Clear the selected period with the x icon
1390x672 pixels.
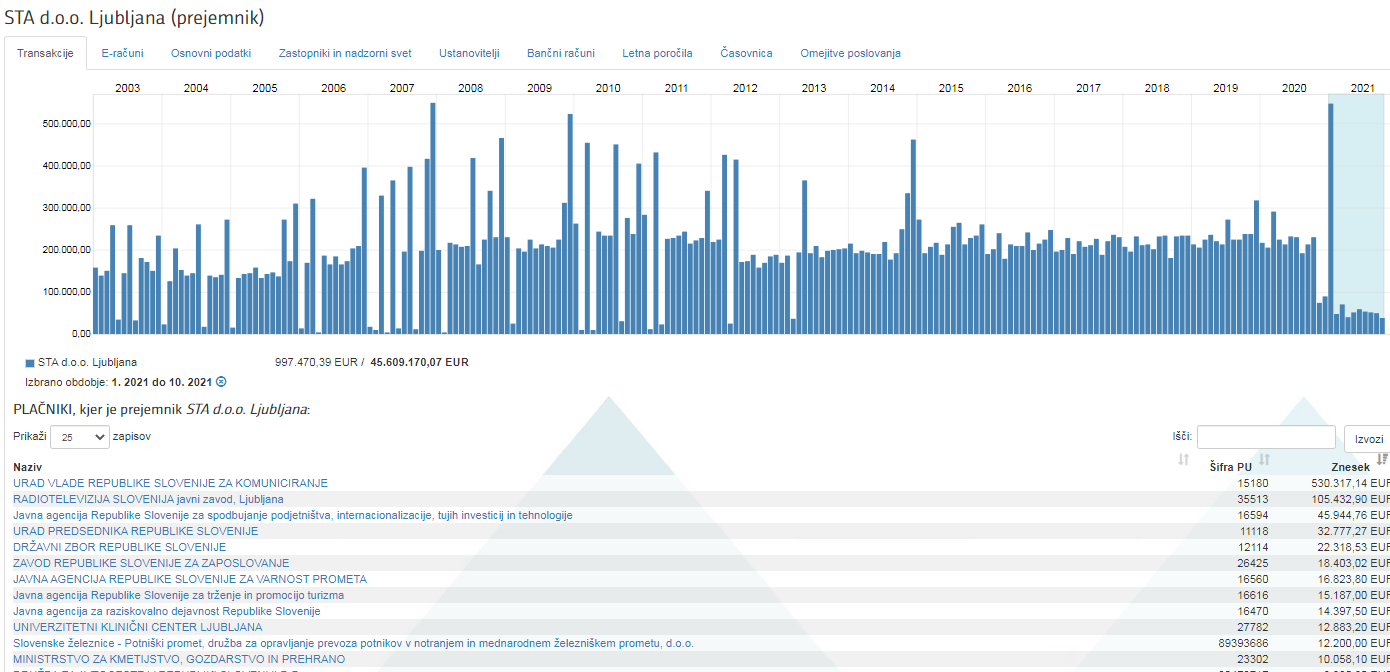[x=222, y=382]
